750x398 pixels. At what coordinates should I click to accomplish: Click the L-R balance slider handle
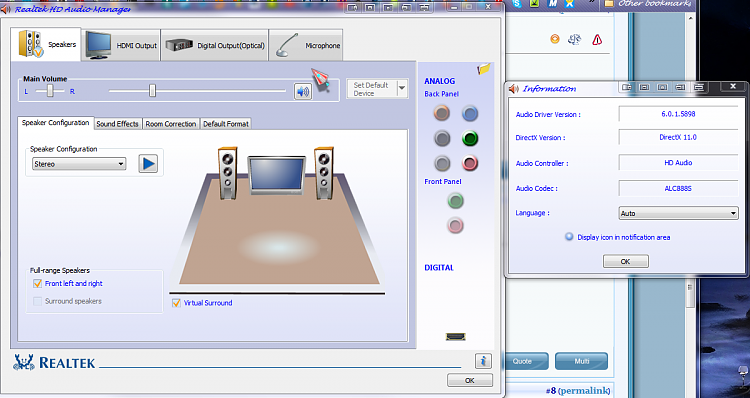[50, 91]
